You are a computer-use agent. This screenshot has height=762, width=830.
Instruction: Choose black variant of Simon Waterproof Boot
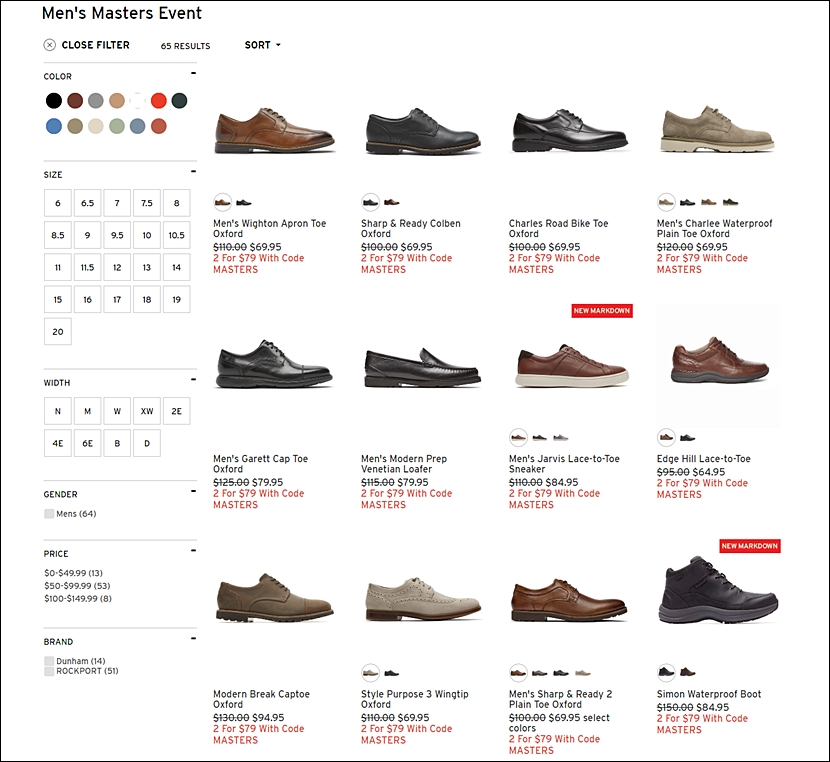tap(666, 673)
